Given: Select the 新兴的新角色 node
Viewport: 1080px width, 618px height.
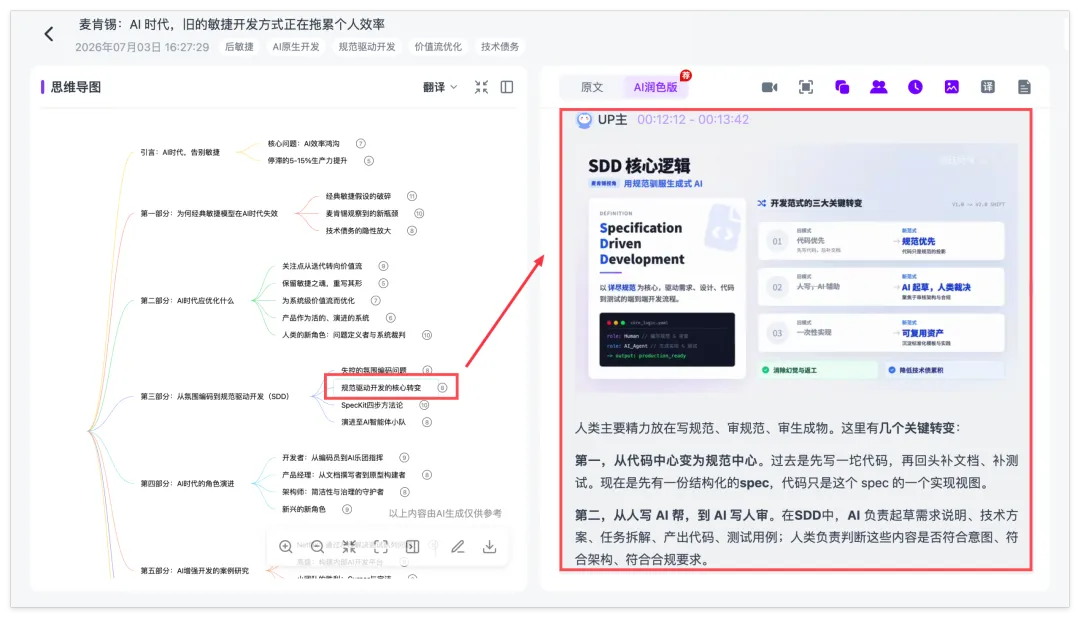Looking at the screenshot, I should click(x=303, y=509).
